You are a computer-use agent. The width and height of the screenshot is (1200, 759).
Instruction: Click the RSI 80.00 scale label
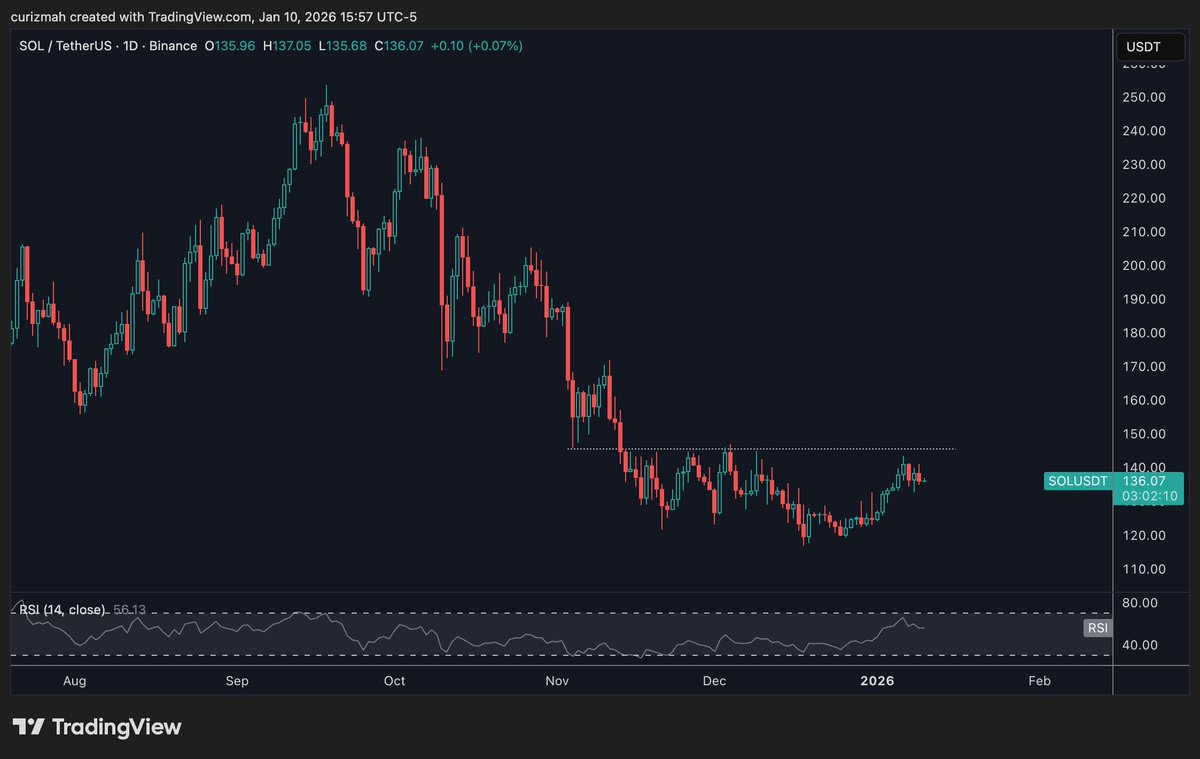(x=1138, y=603)
